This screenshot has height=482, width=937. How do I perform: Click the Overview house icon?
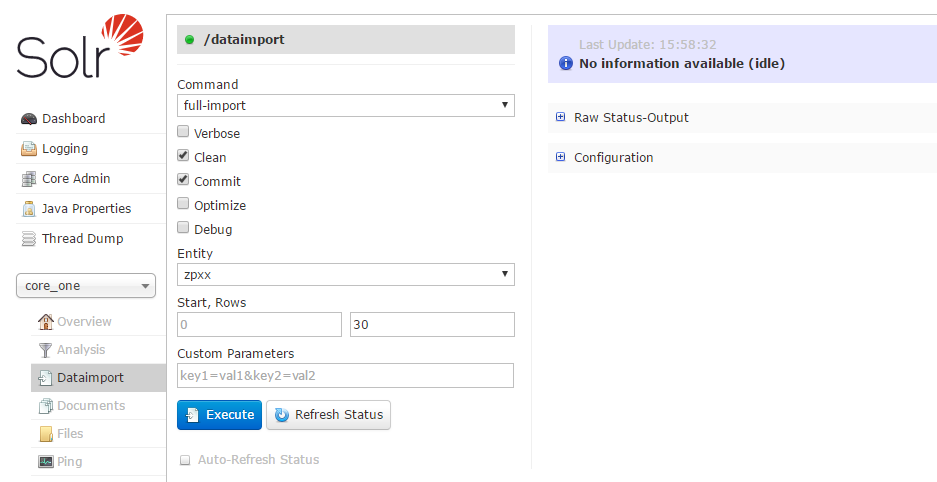point(45,322)
